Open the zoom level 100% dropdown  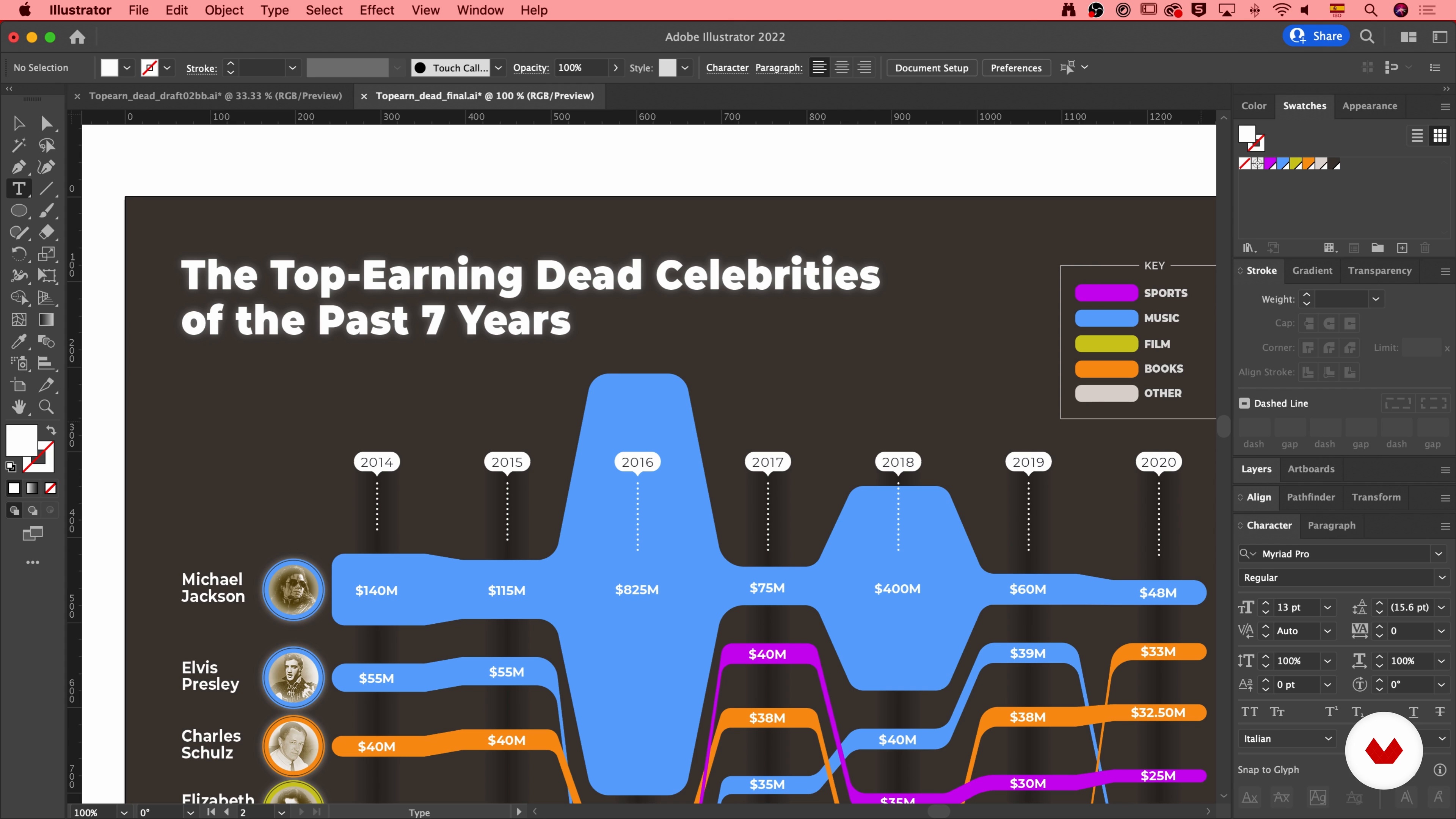click(124, 812)
